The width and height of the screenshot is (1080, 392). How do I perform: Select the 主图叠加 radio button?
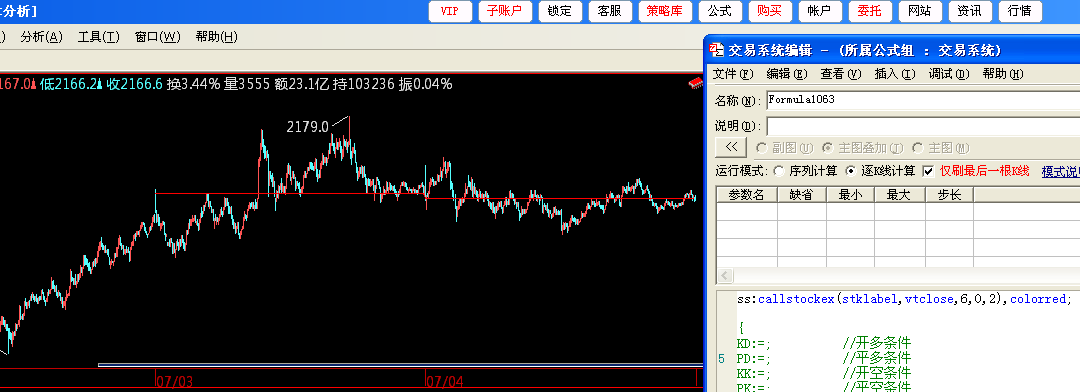(827, 148)
